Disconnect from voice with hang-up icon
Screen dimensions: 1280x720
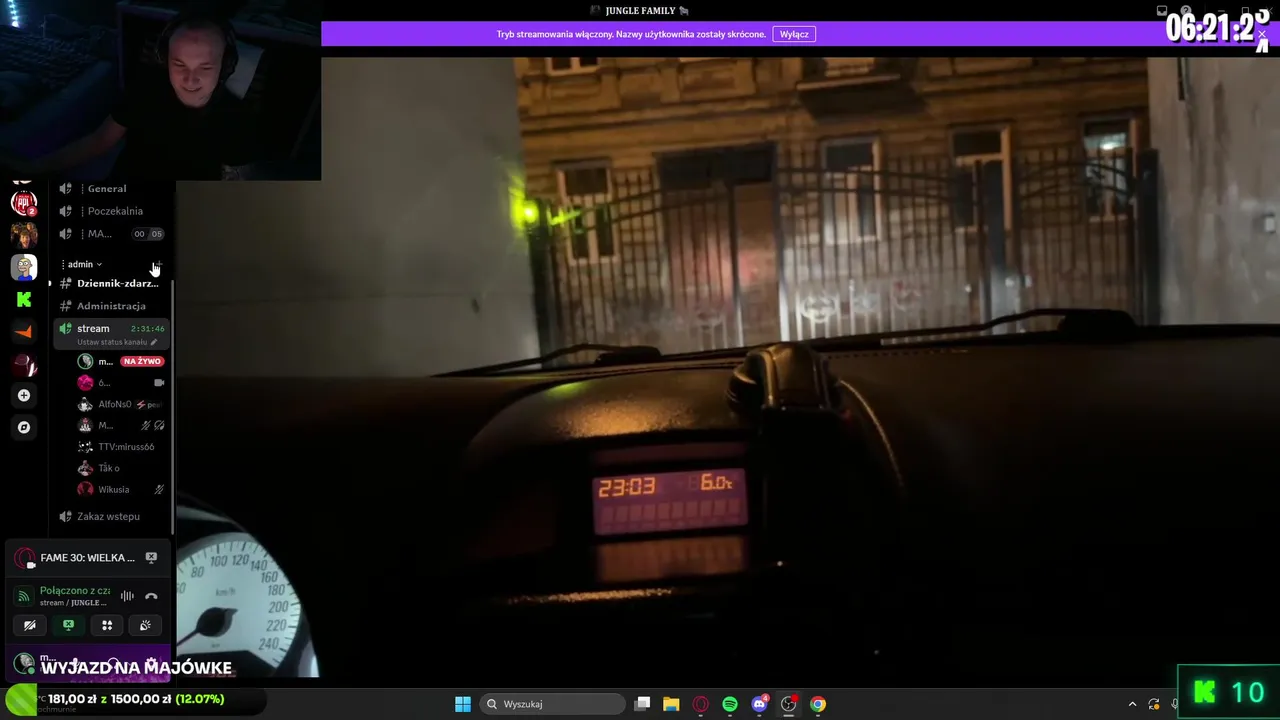point(151,596)
